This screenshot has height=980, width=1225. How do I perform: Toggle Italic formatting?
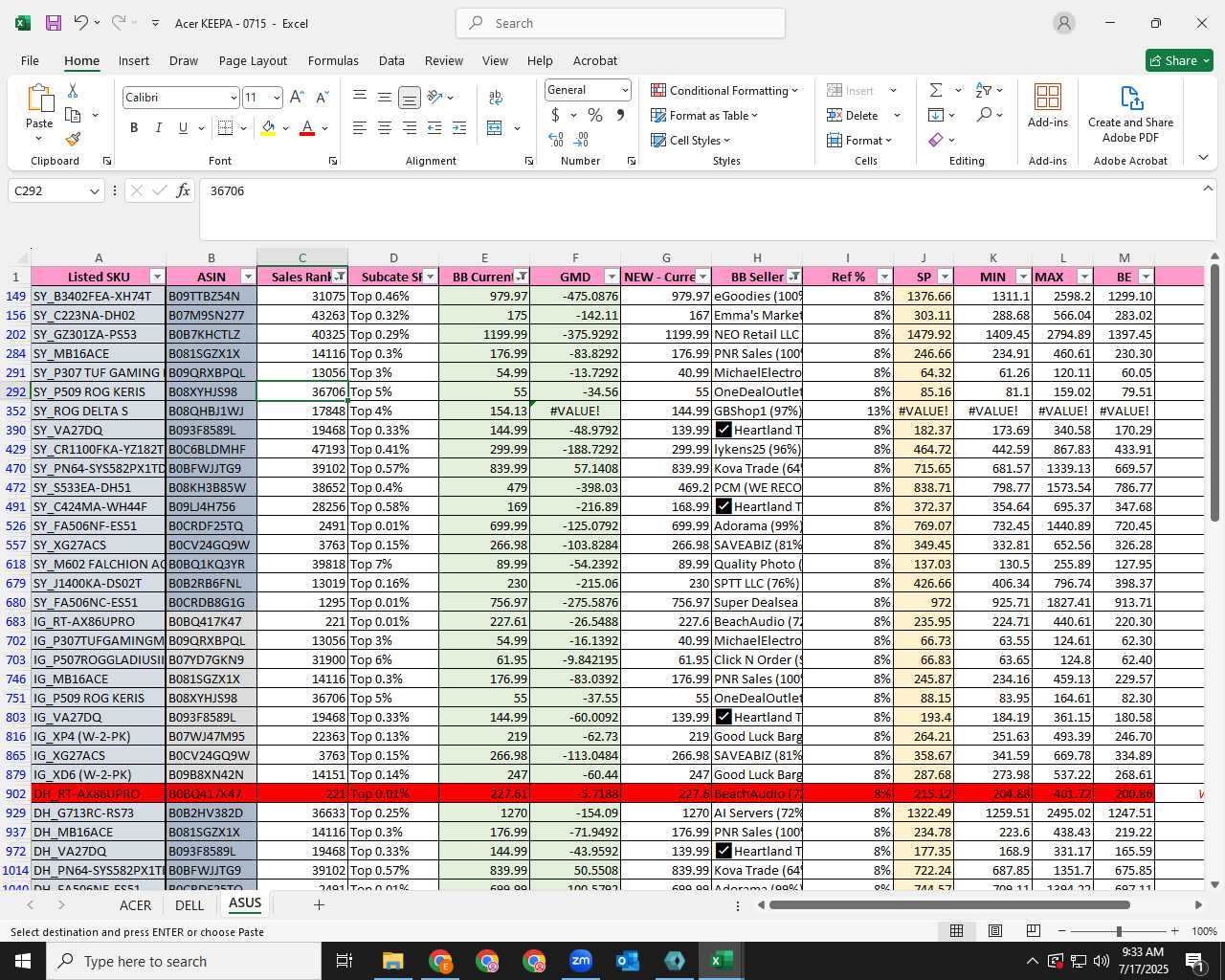[x=158, y=128]
